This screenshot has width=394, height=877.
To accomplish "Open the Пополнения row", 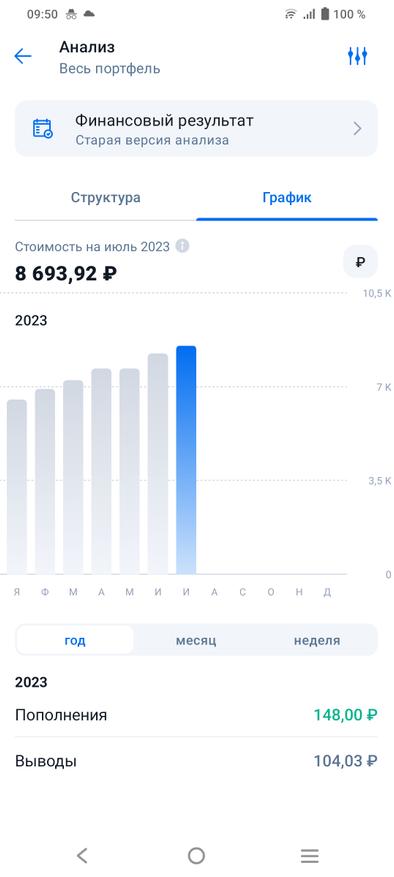I will click(x=196, y=715).
